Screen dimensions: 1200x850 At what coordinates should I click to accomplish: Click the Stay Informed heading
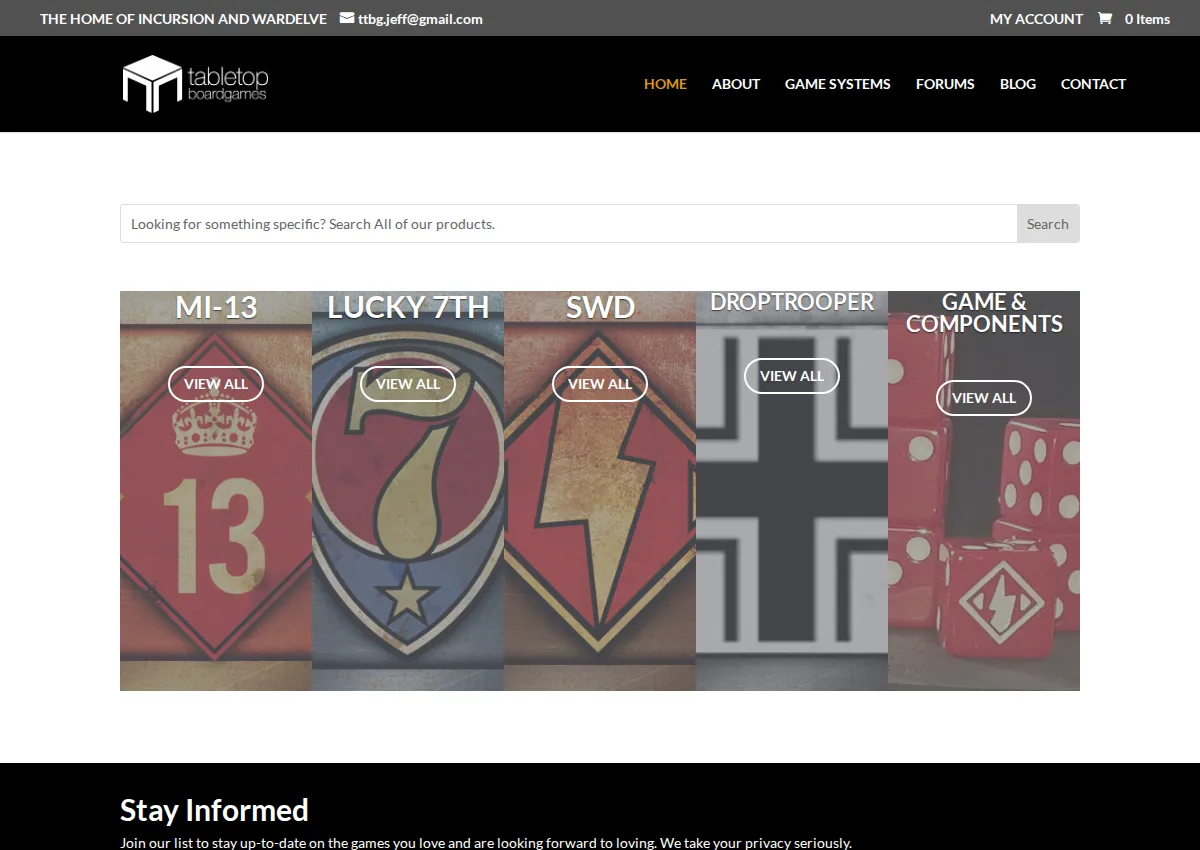point(214,810)
